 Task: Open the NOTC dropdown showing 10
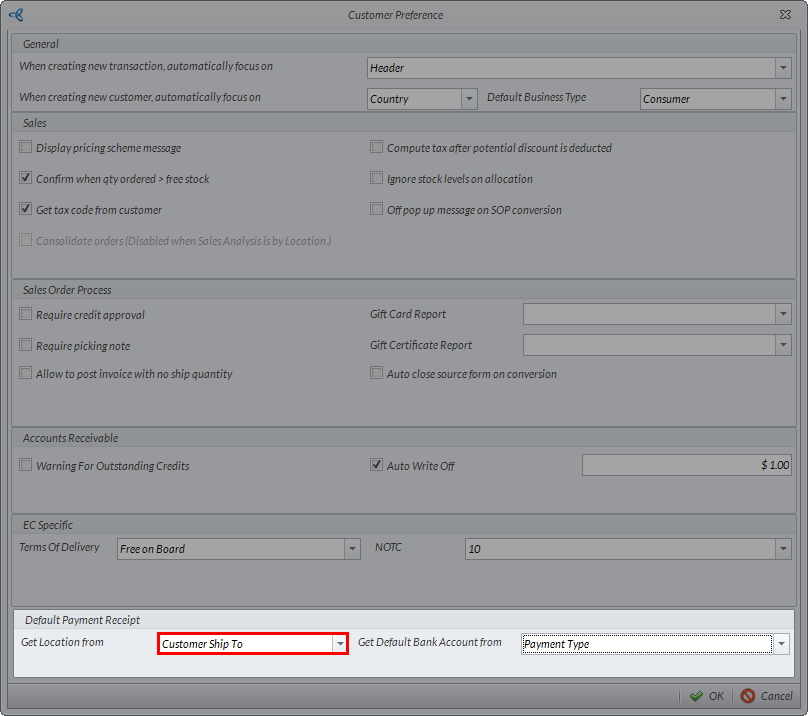[783, 549]
